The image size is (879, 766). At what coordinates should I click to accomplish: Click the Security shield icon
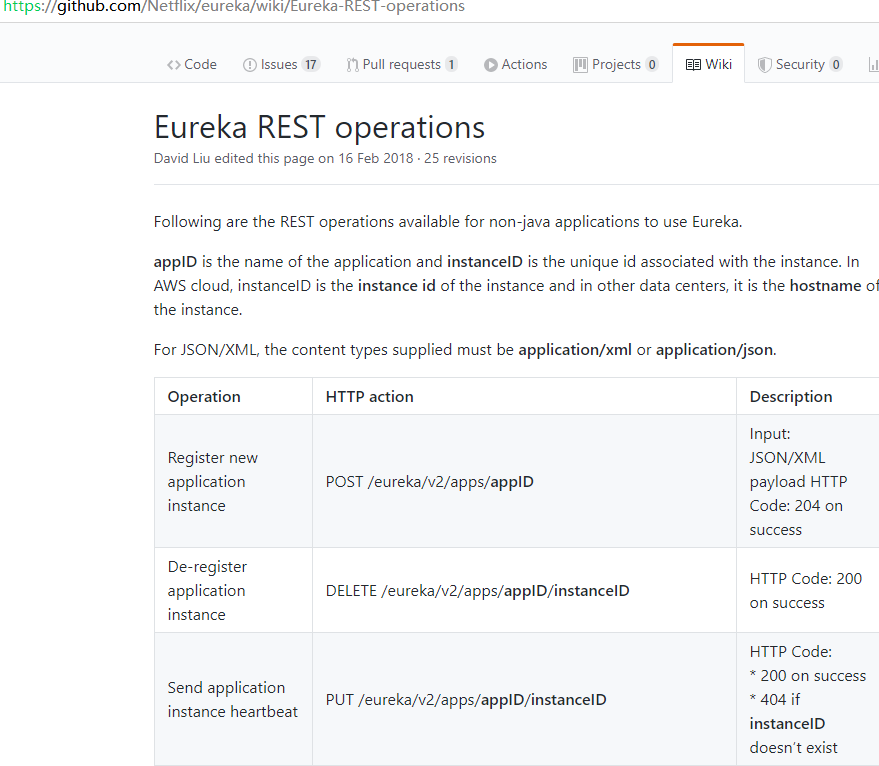[764, 65]
